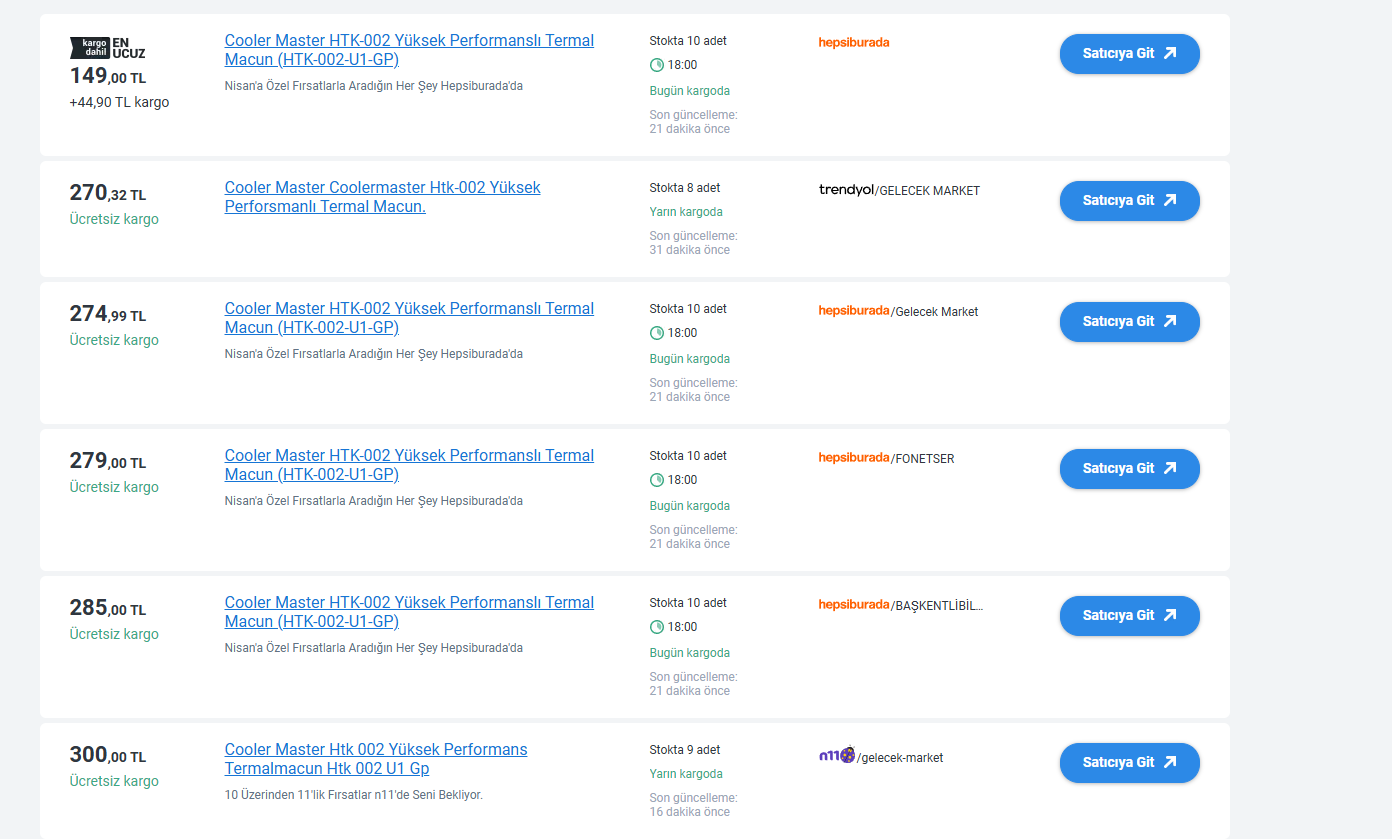Viewport: 1392px width, 839px height.
Task: Click the hepsiburada logo in the 149 TL listing
Action: click(x=853, y=42)
